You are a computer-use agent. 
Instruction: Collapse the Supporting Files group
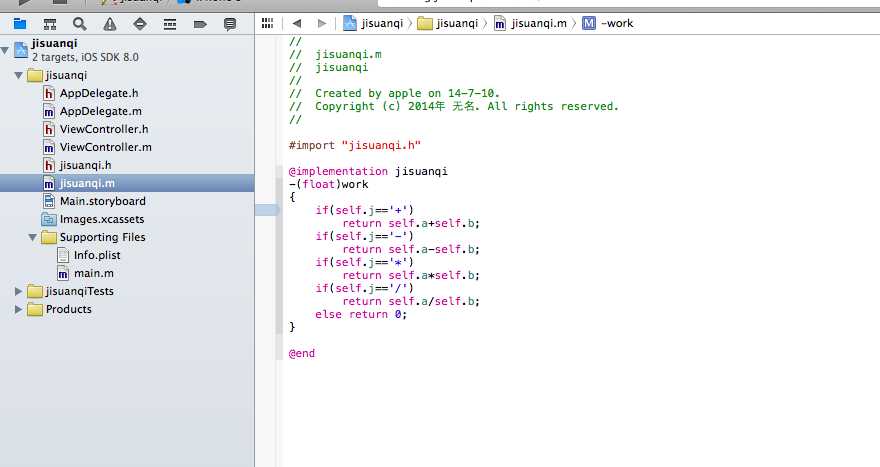(x=33, y=237)
